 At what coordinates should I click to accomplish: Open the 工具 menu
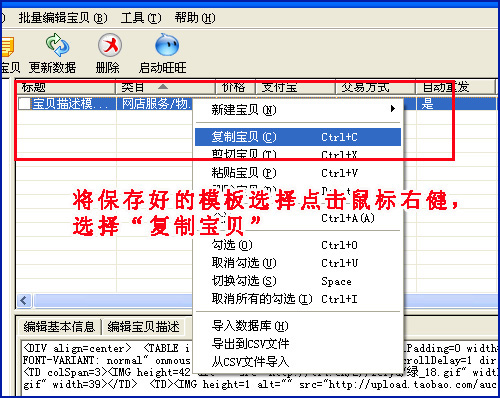(141, 18)
